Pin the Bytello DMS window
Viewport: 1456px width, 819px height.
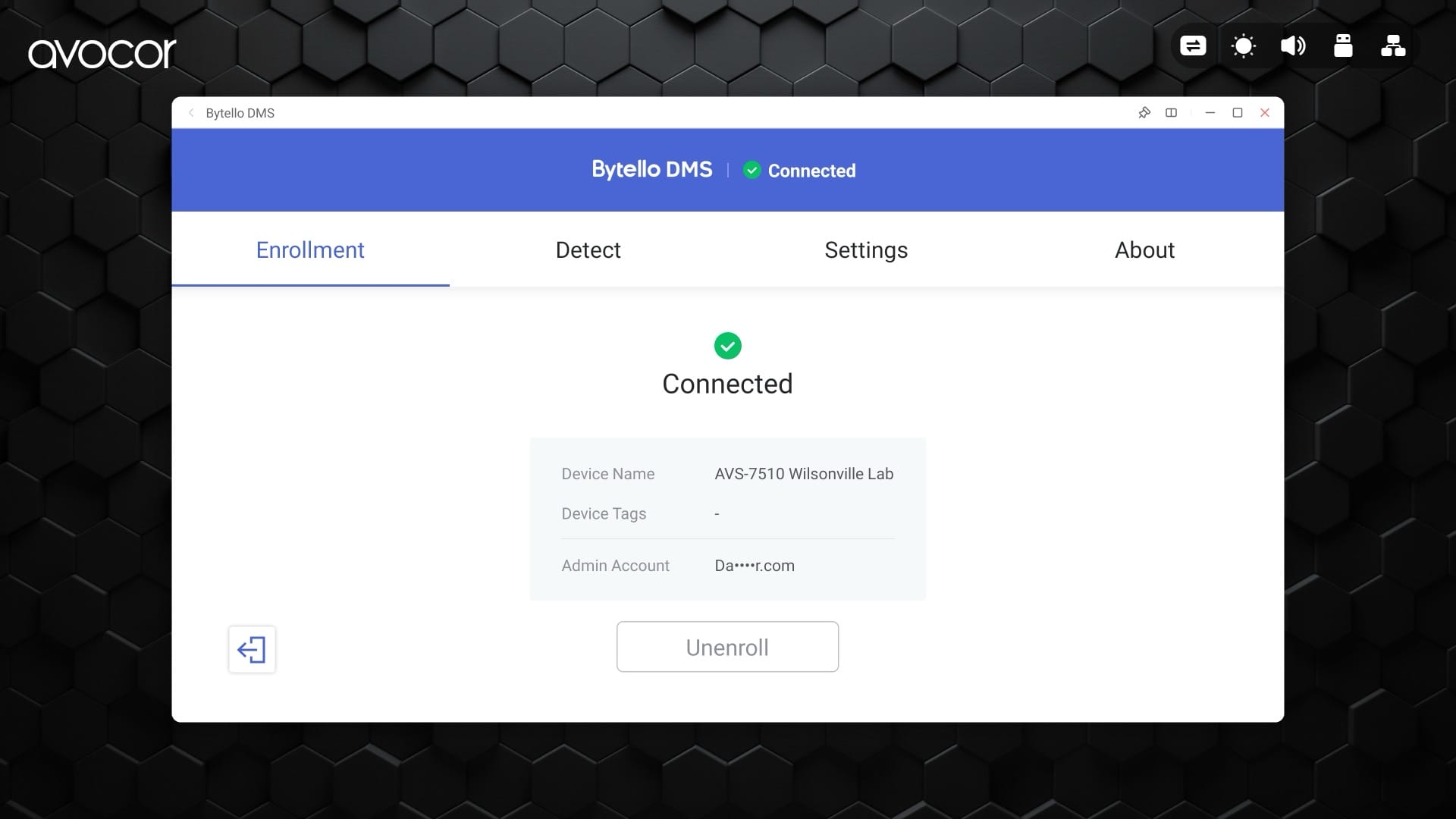pyautogui.click(x=1144, y=113)
